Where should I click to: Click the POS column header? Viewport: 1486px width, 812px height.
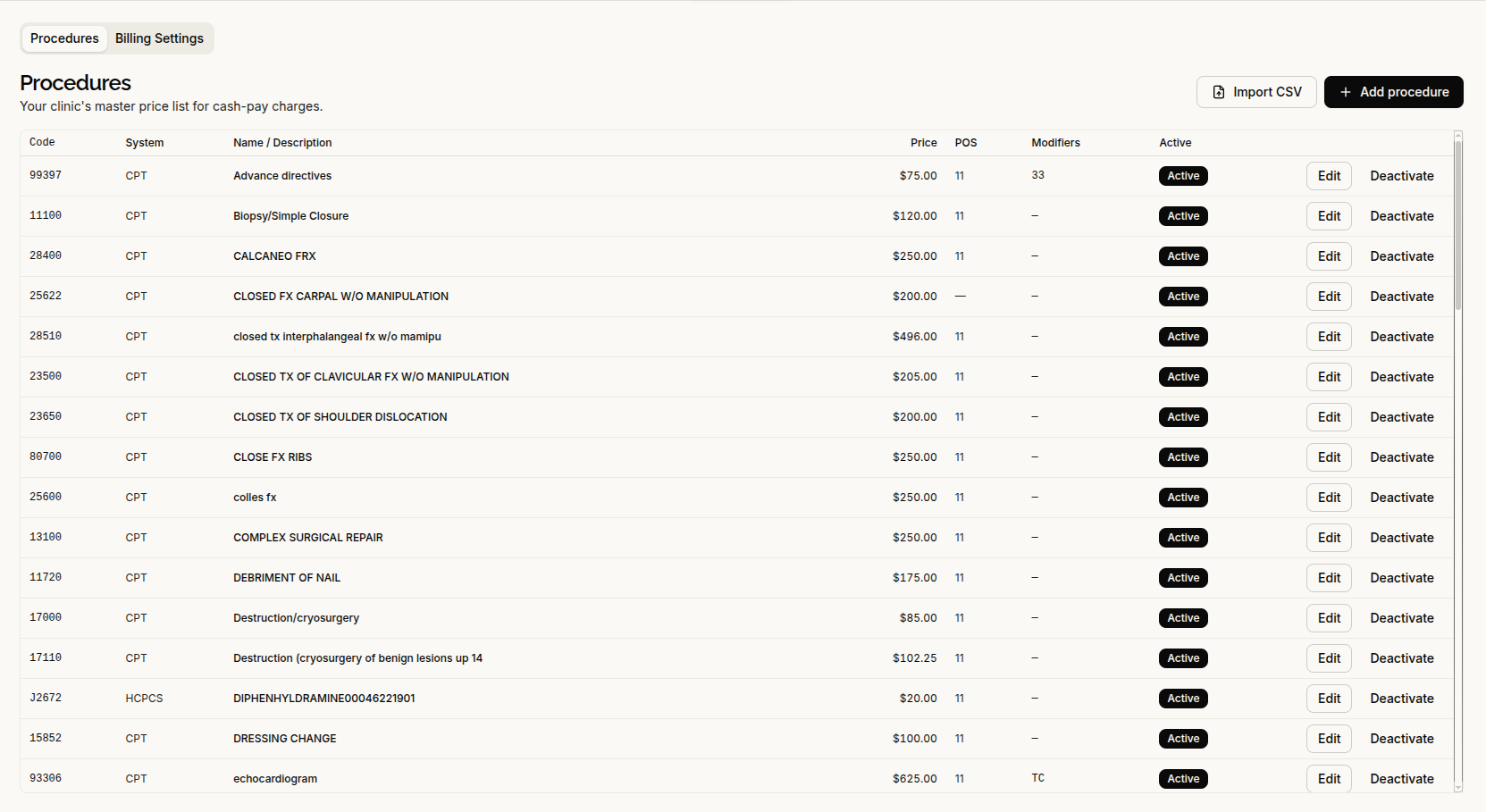point(965,143)
